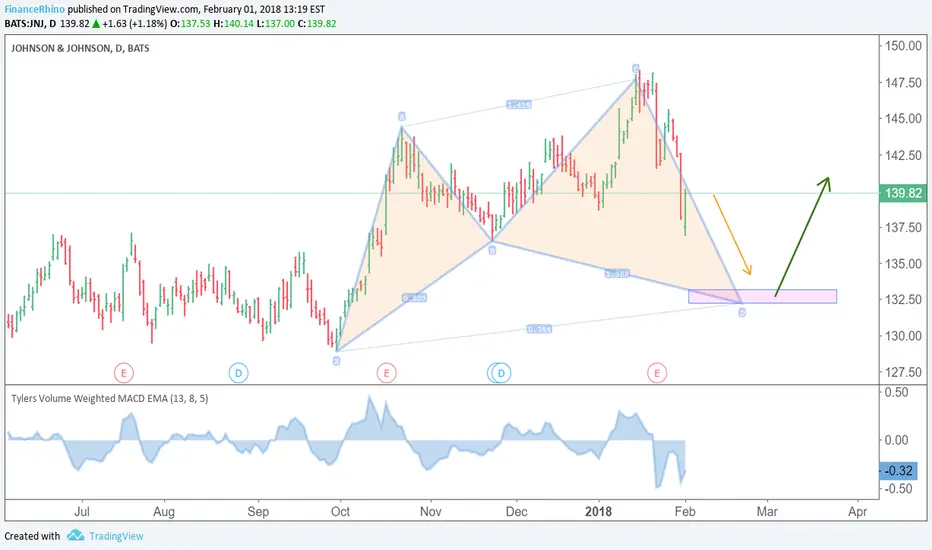This screenshot has height=550, width=932.
Task: Click the C:139.82 close value in the header
Action: (x=317, y=24)
